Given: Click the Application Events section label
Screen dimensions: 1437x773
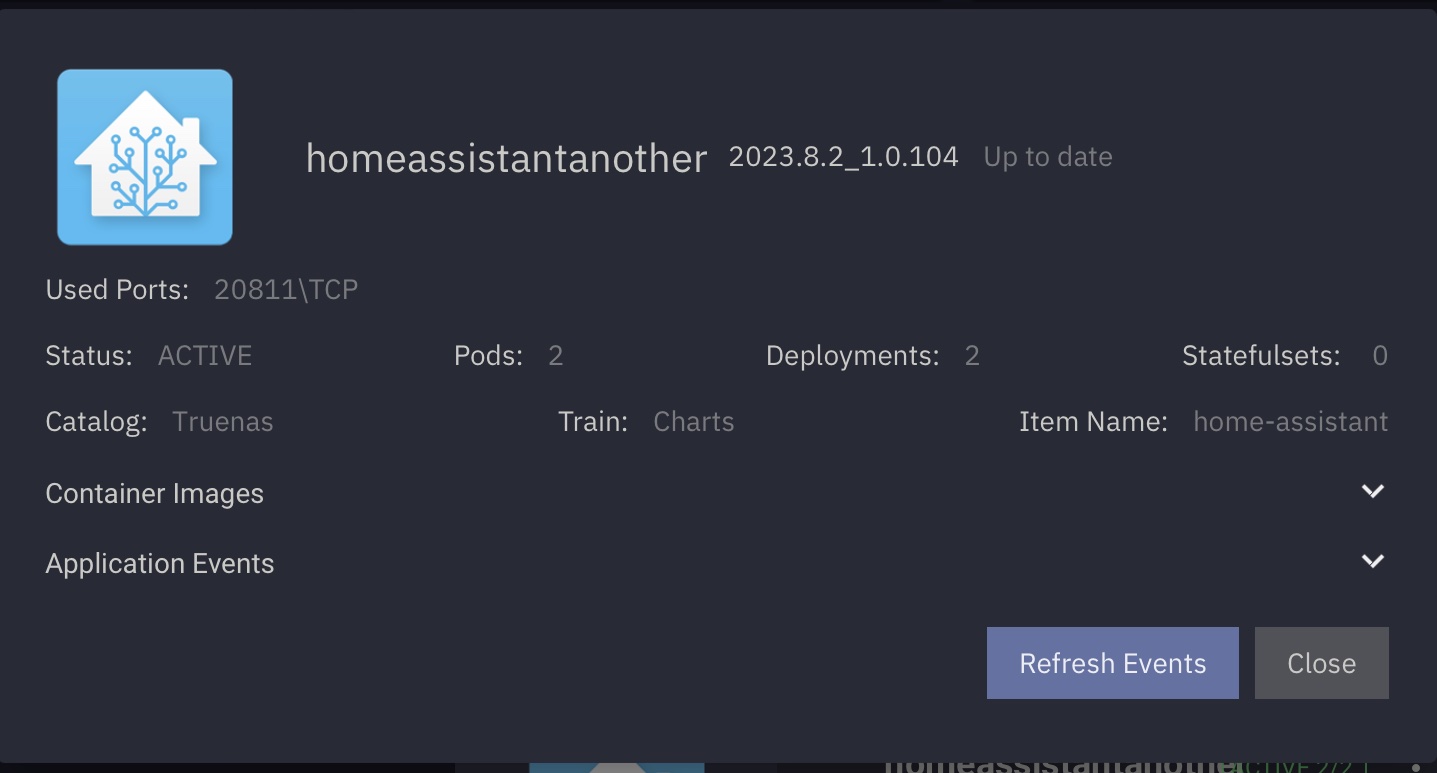Looking at the screenshot, I should click(x=160, y=564).
